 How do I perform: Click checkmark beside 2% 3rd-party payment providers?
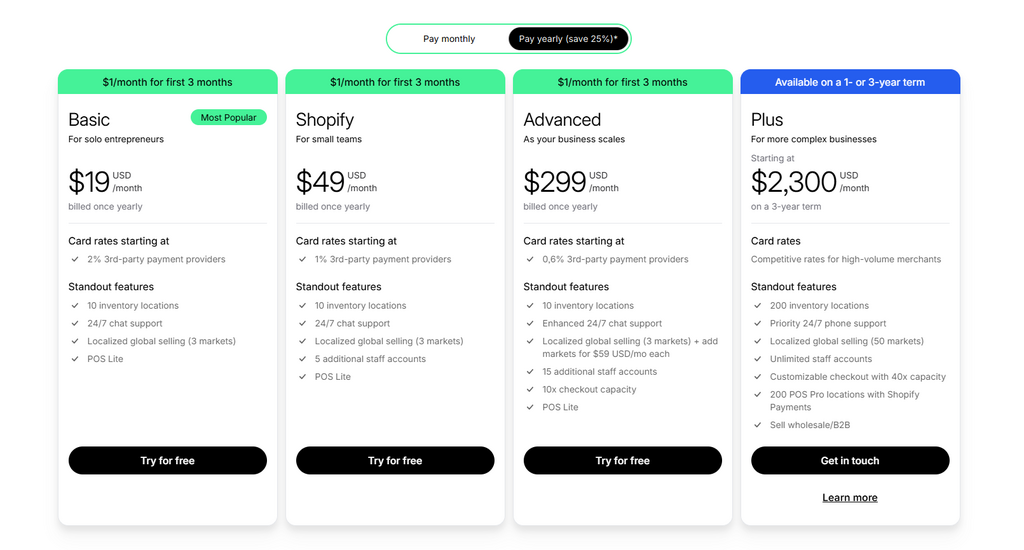(x=75, y=260)
